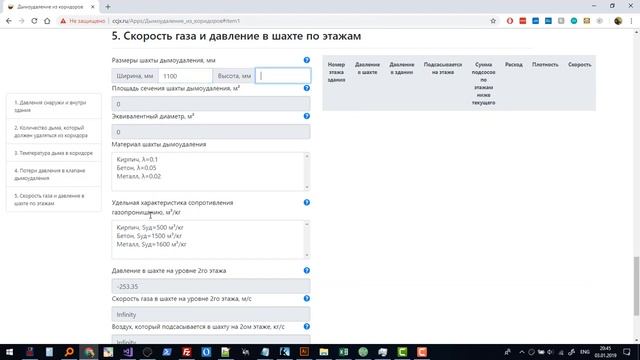The width and height of the screenshot is (640, 360).
Task: Select brick option in shaft material list
Action: pyautogui.click(x=137, y=159)
